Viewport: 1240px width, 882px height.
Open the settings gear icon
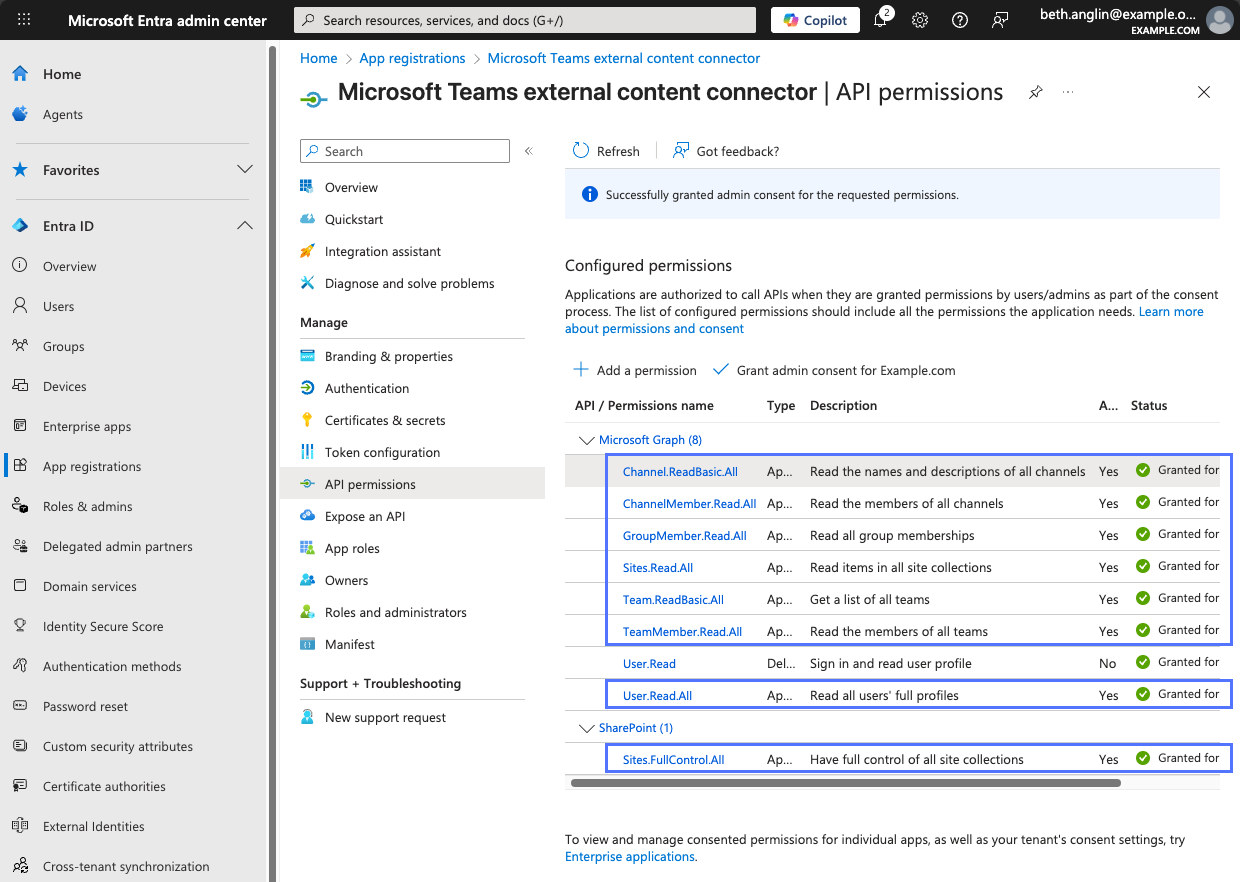point(920,20)
